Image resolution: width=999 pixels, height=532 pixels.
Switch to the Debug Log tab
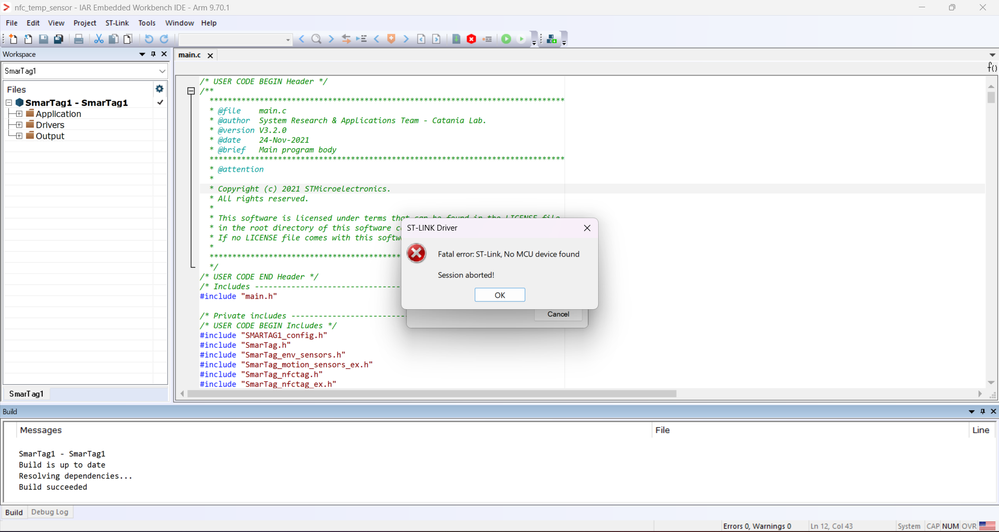(50, 512)
